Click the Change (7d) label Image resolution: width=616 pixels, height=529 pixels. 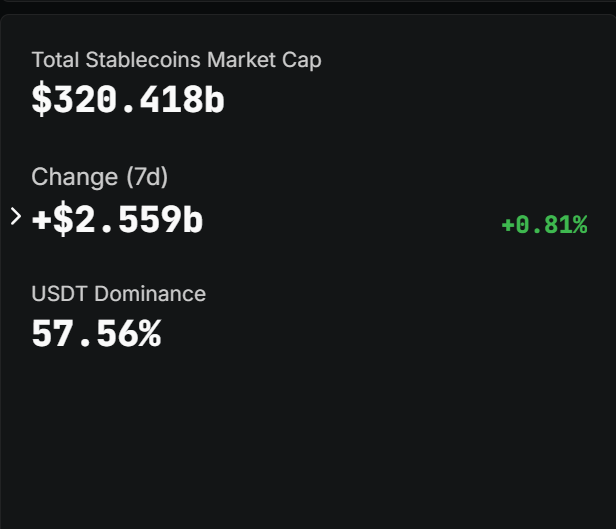(x=99, y=177)
